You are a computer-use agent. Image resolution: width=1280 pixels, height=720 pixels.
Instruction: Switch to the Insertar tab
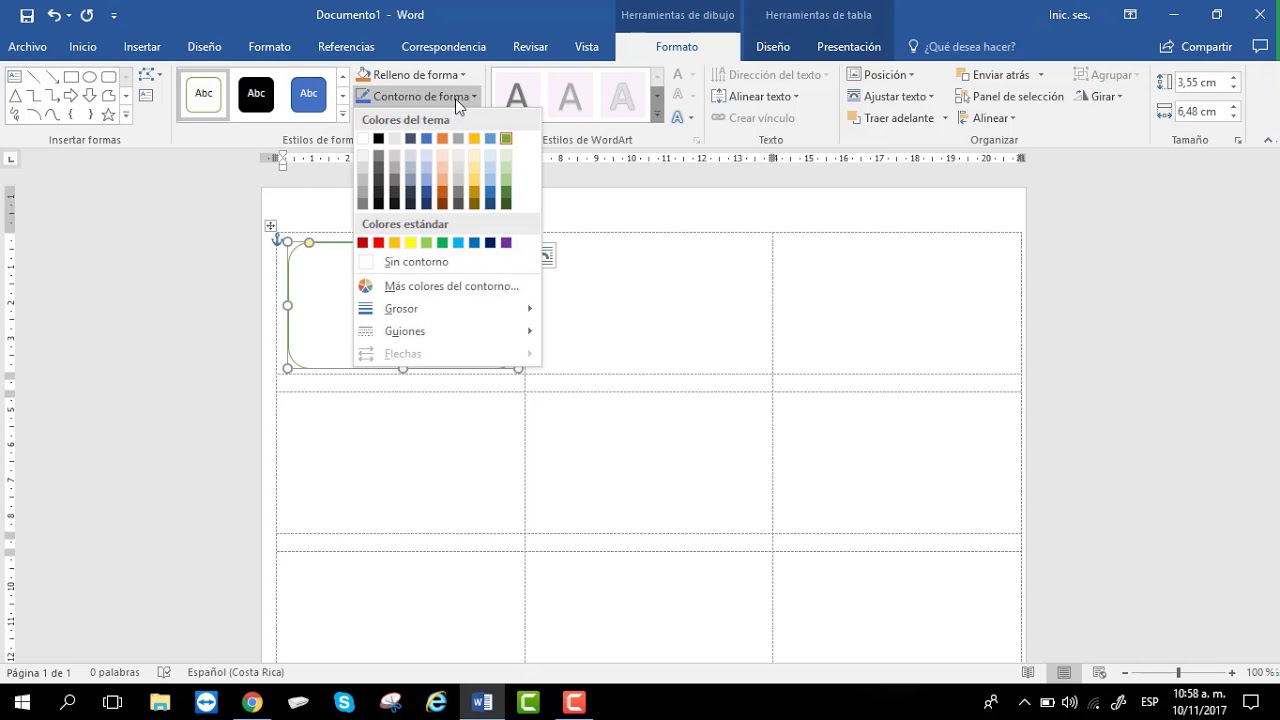point(142,47)
